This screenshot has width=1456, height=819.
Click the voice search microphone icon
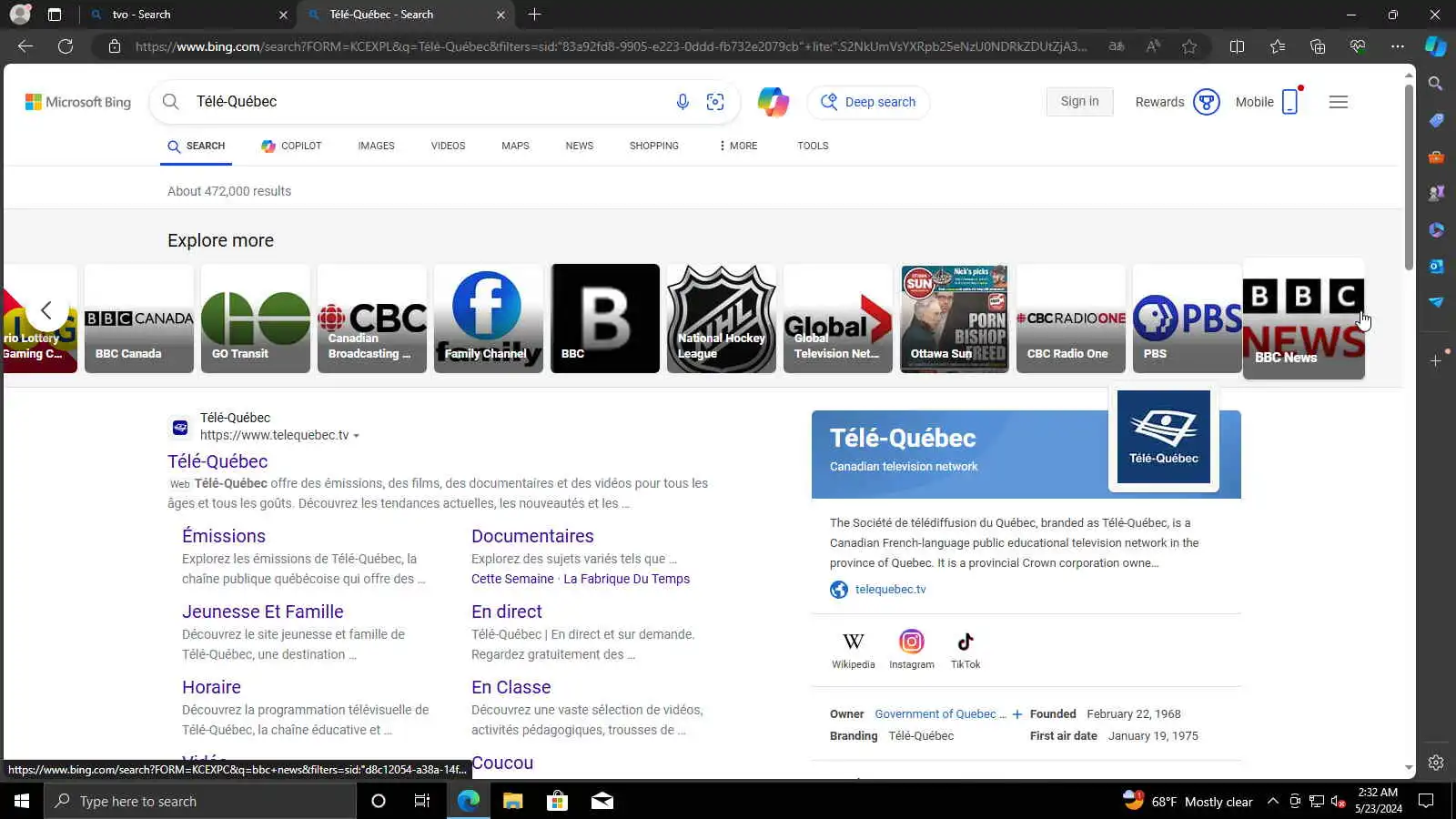[682, 102]
